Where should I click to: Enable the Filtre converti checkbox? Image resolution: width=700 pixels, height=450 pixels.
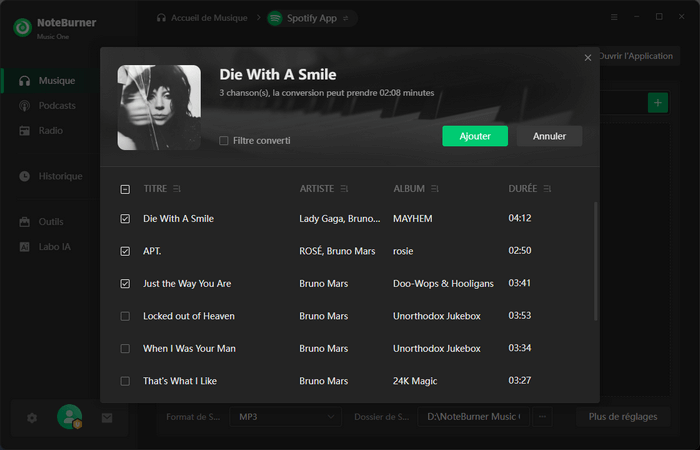point(224,141)
